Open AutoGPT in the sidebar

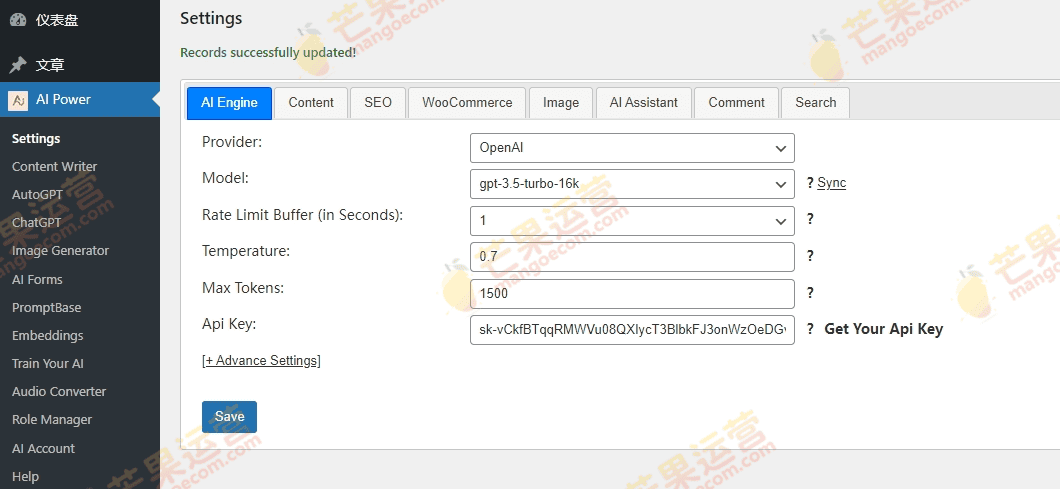pyautogui.click(x=37, y=195)
